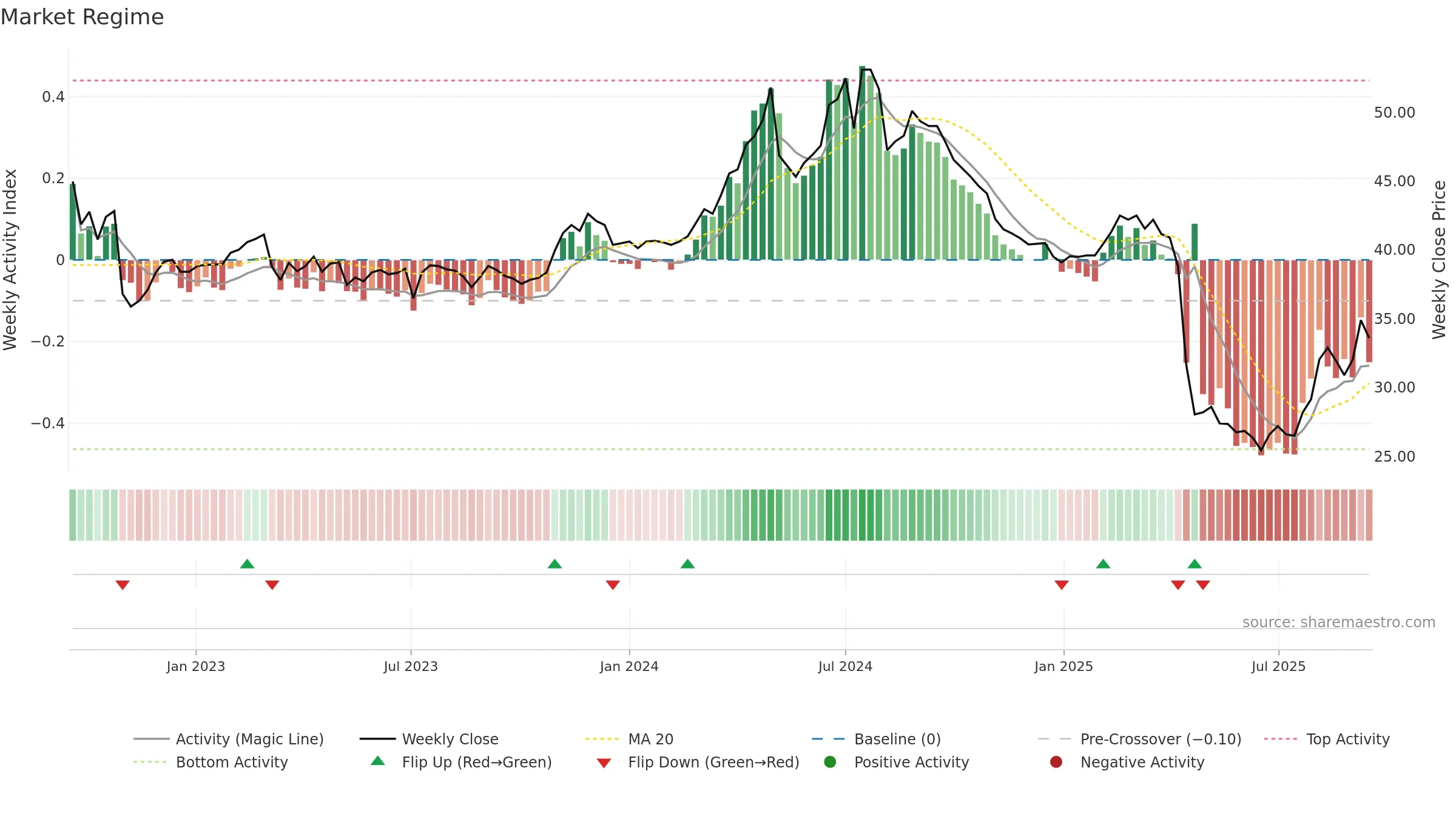Click the red Flip Down marker at January 2025
Screen dimensions: 1456x819
(x=1062, y=585)
